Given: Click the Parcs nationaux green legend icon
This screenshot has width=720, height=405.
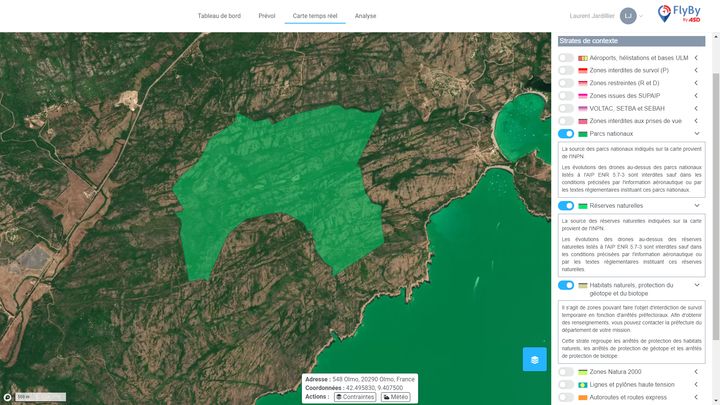Looking at the screenshot, I should point(583,134).
